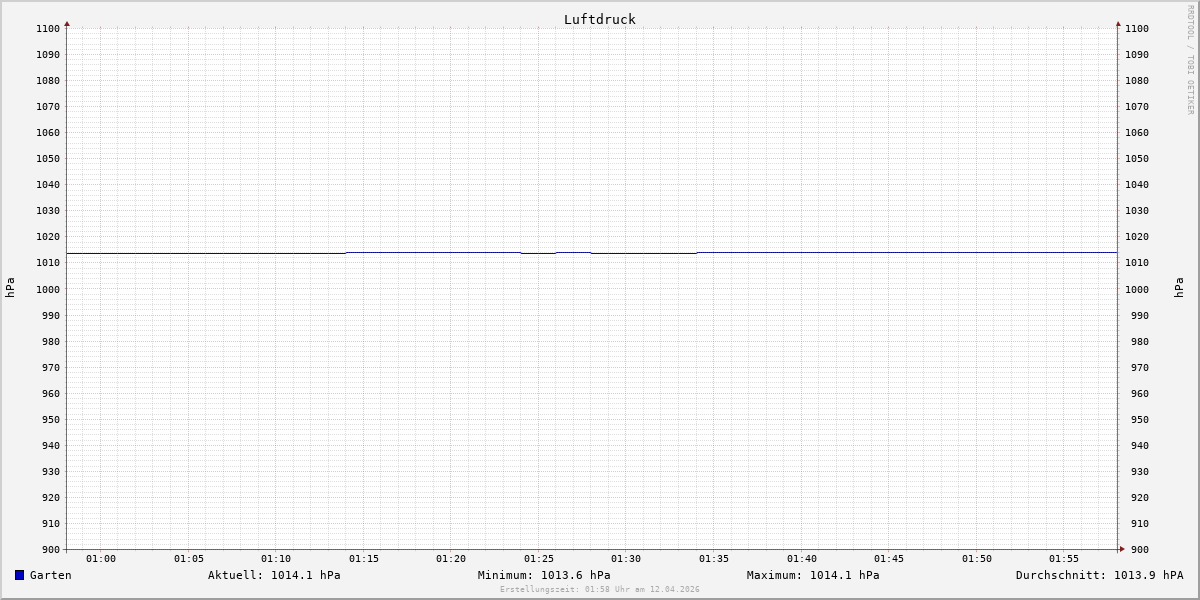Click the 1100 label on the left axis
Screen dimensions: 1200x600
click(48, 28)
